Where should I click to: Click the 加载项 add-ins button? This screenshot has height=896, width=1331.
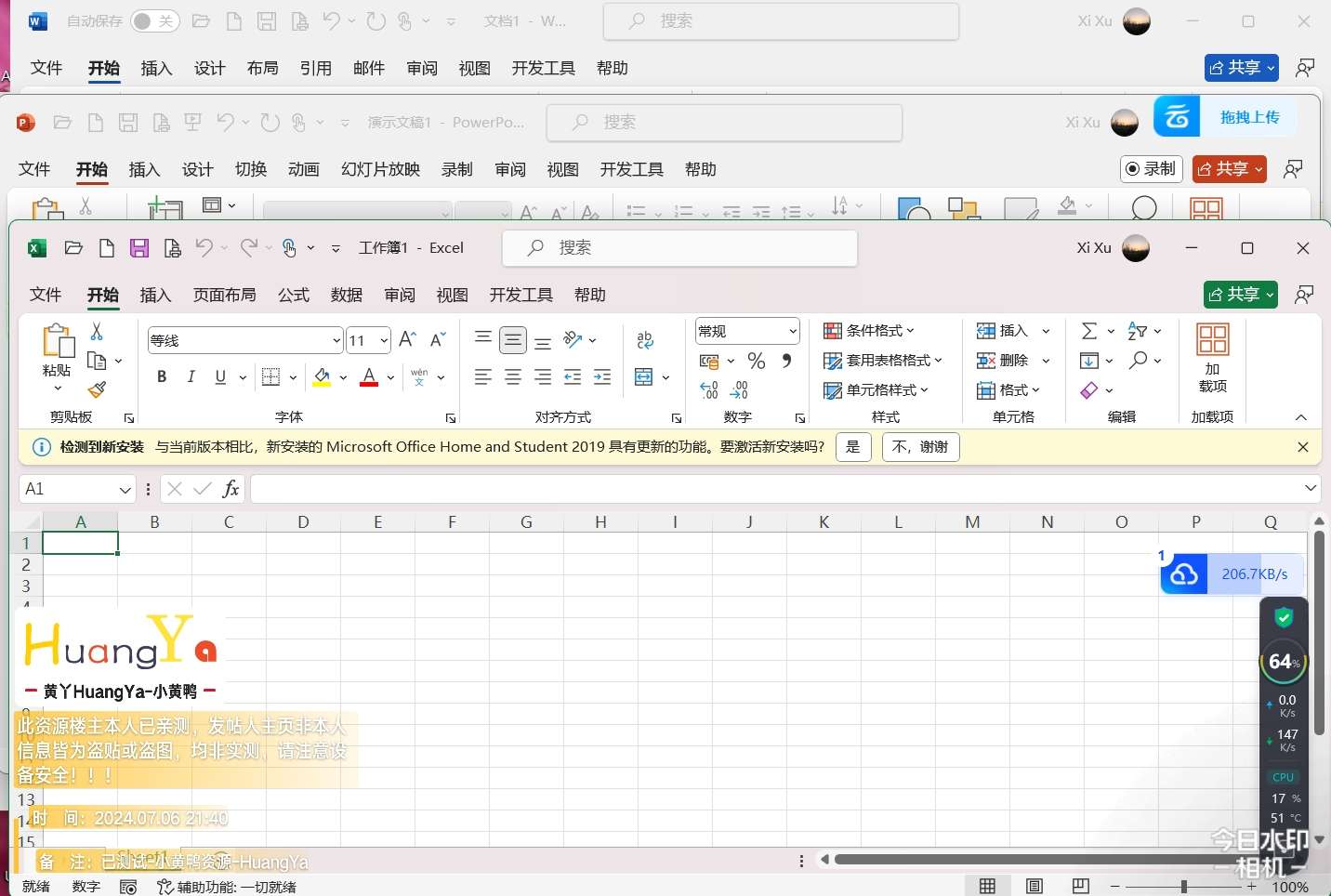click(1212, 358)
